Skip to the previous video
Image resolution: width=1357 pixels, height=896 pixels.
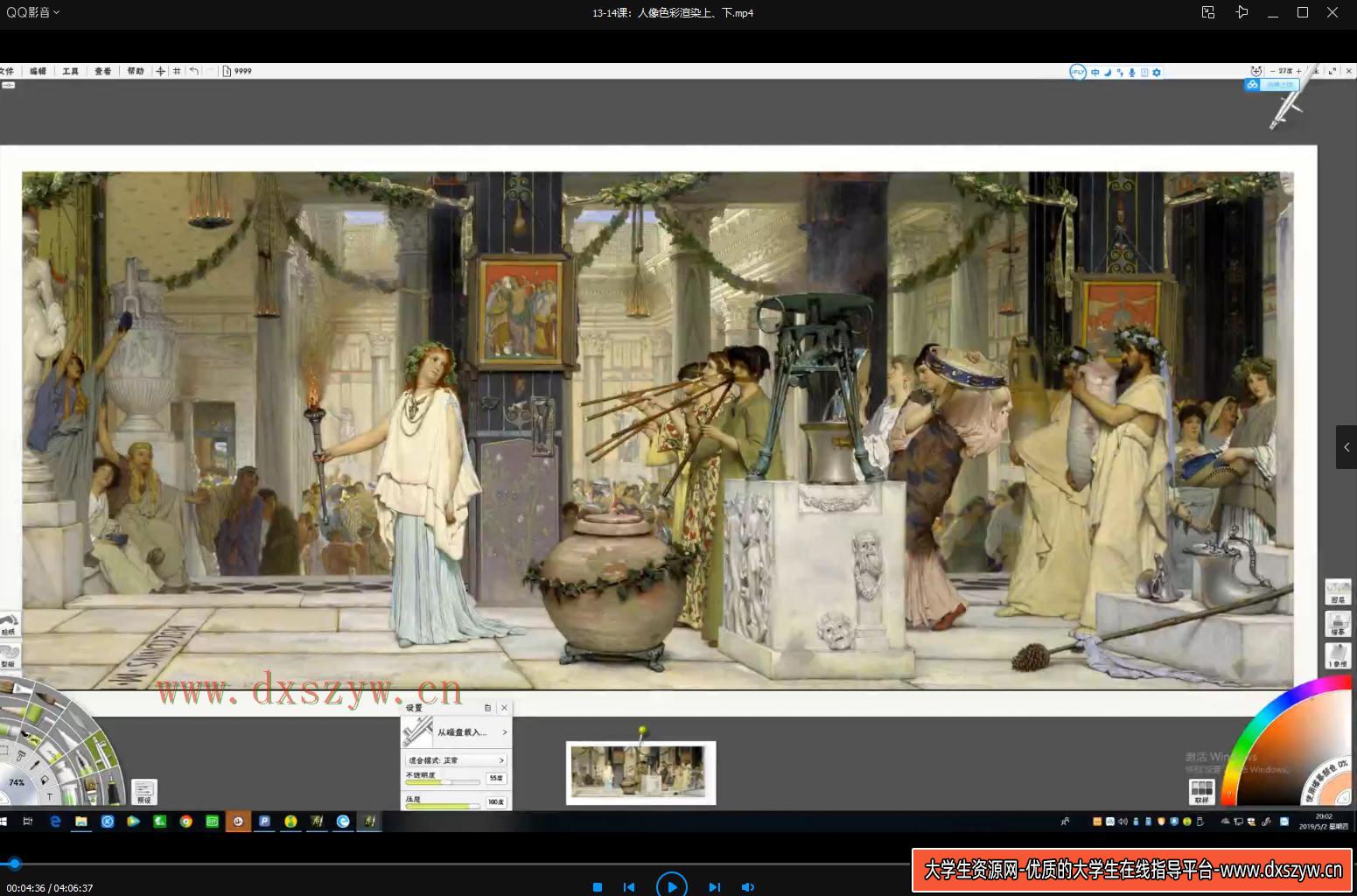(x=629, y=887)
